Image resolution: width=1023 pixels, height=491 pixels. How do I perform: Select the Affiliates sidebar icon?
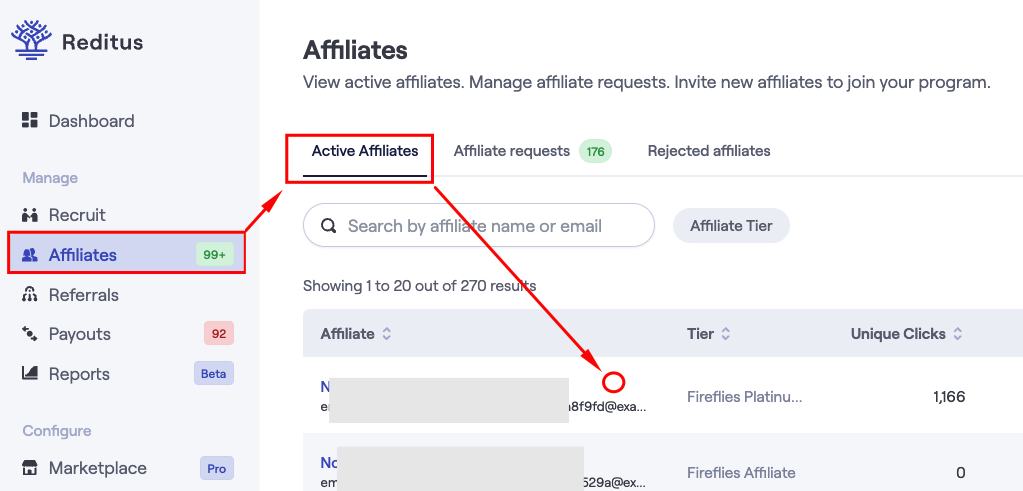click(30, 255)
